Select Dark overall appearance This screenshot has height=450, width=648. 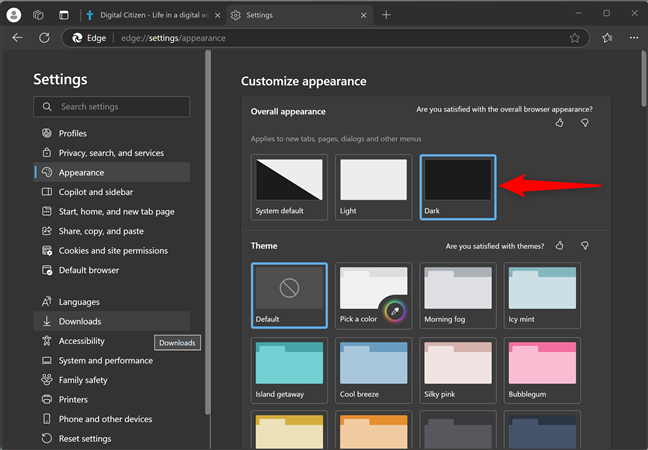click(x=458, y=187)
